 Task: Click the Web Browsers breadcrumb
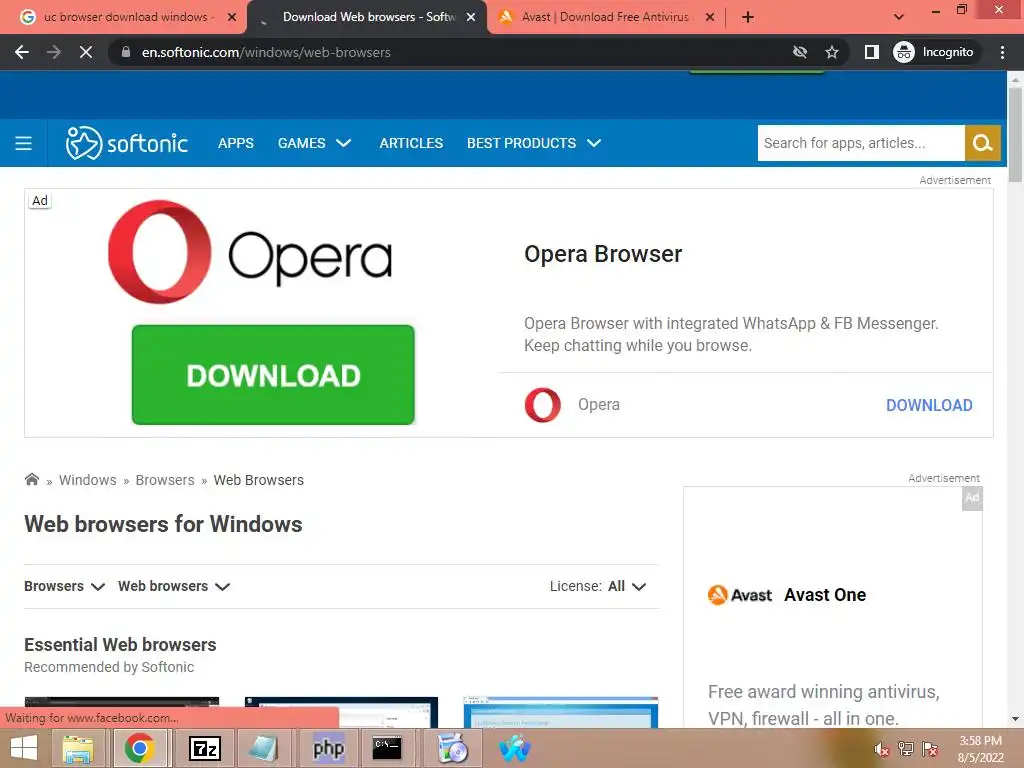[x=259, y=480]
